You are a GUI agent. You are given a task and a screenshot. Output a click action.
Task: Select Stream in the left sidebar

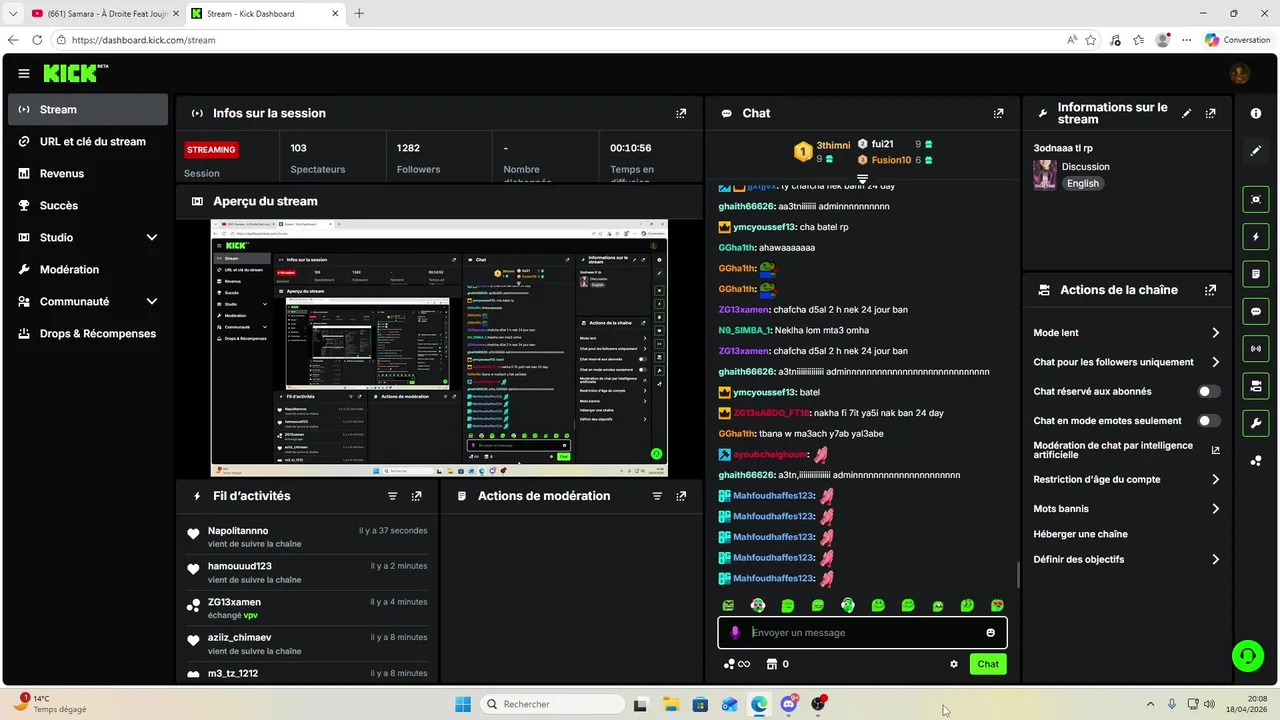(x=88, y=110)
